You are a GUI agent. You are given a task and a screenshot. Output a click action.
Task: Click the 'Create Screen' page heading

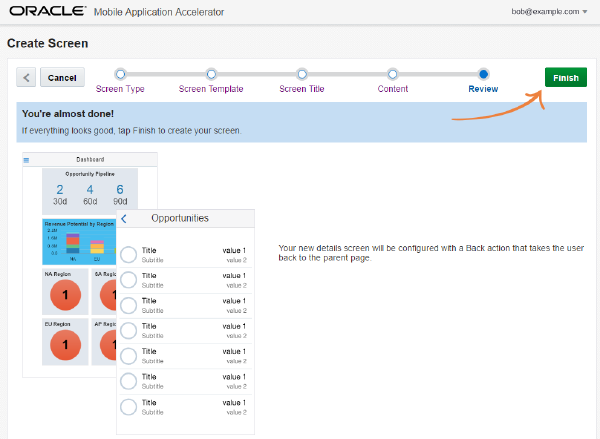pos(47,43)
